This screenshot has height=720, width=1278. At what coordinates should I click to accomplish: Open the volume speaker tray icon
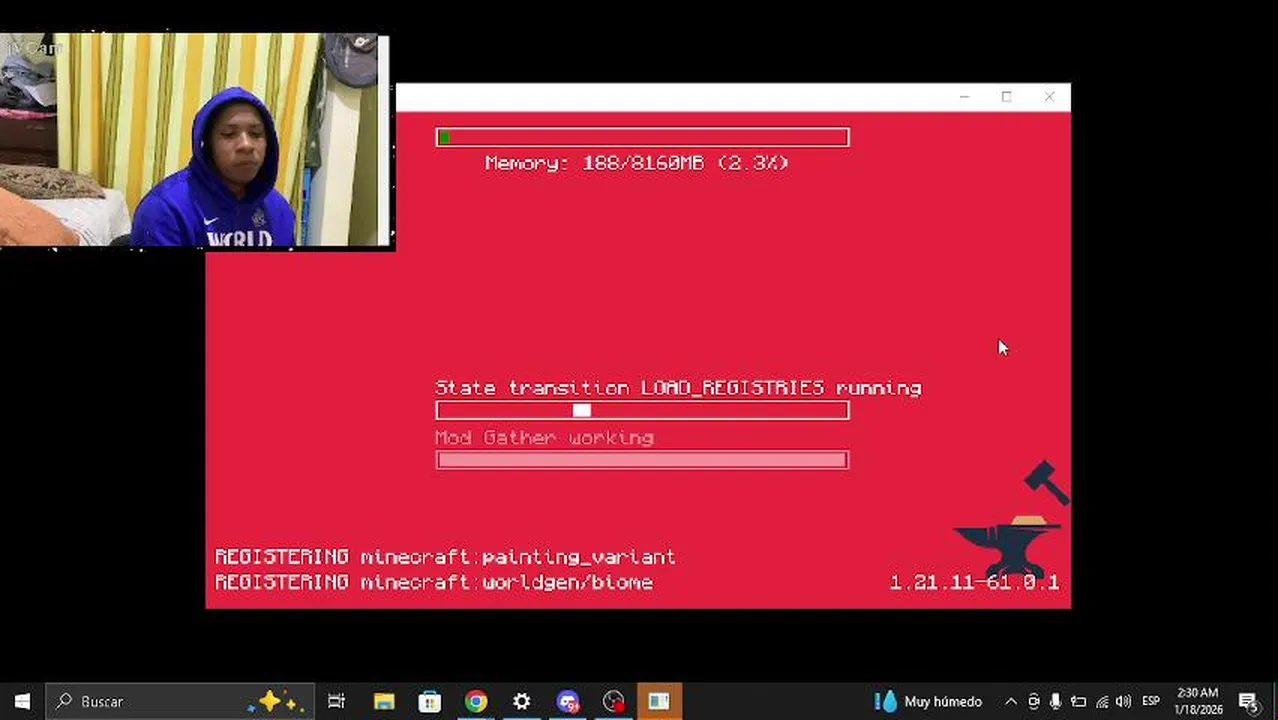coord(1123,701)
